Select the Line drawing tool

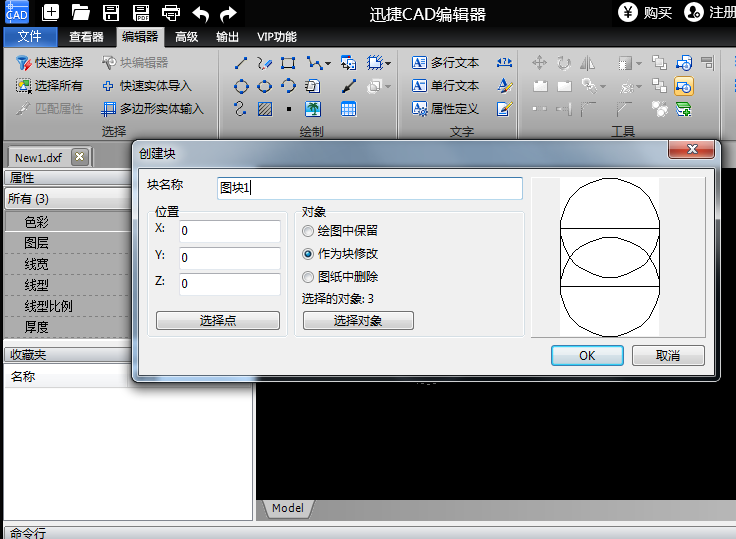(x=241, y=63)
